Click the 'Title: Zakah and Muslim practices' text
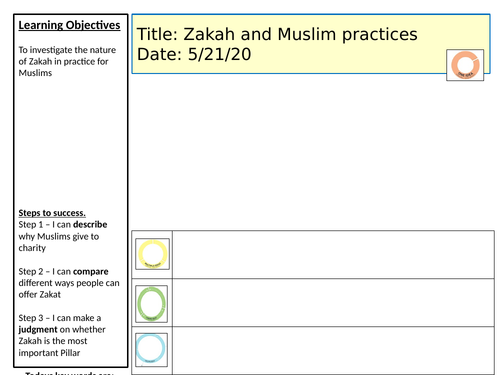 click(277, 34)
